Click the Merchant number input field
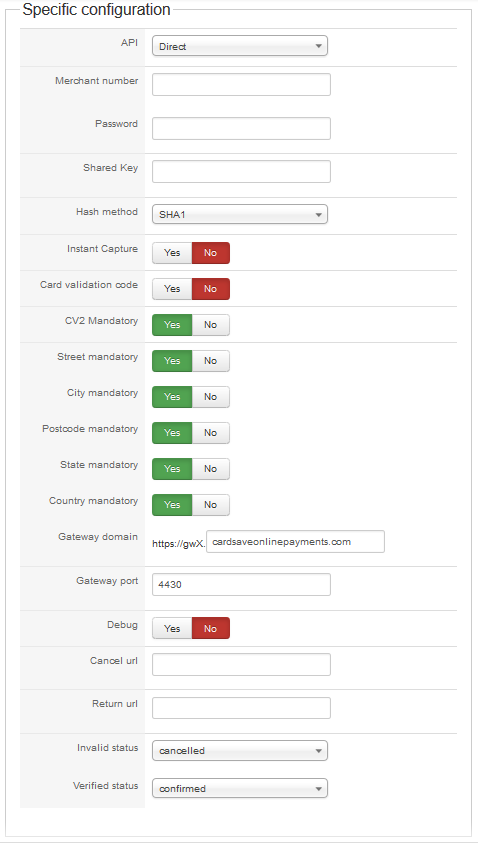 pos(241,84)
